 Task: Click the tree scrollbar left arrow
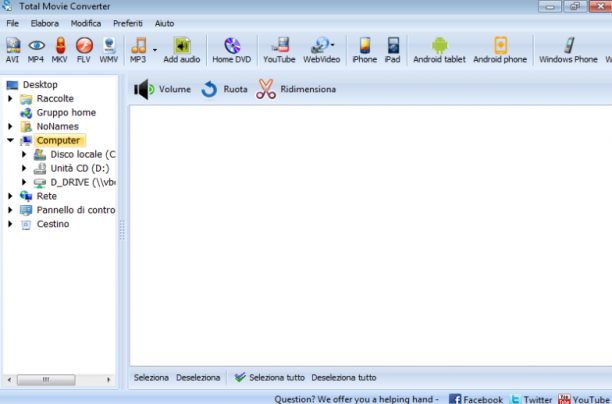pos(9,380)
